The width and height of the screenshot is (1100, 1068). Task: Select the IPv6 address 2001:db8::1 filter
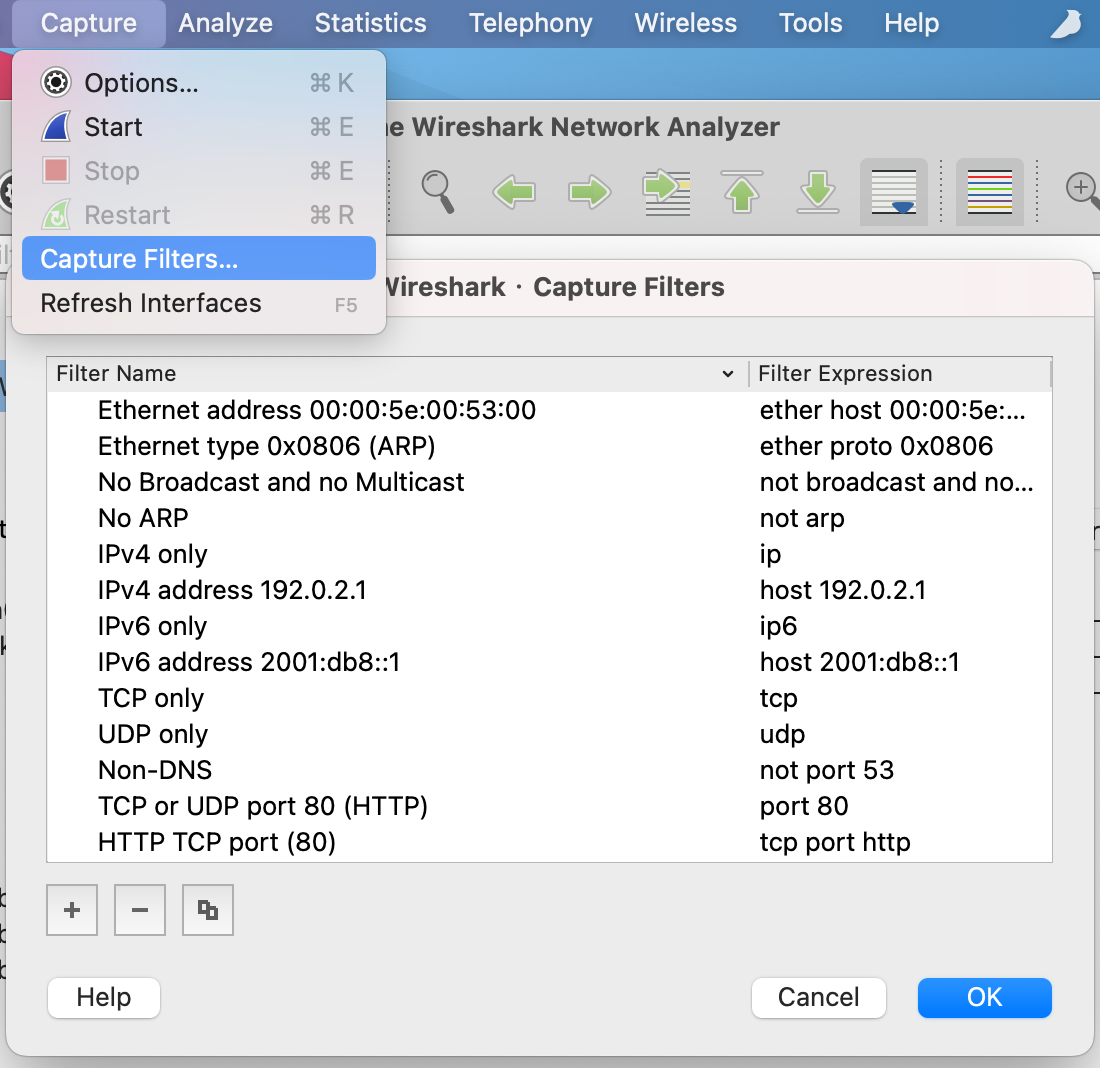coord(248,662)
